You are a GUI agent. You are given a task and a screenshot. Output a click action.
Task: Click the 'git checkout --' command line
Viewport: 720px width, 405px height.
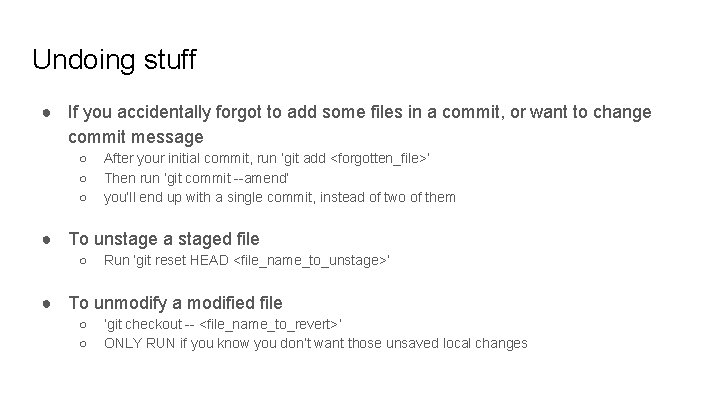click(x=223, y=324)
